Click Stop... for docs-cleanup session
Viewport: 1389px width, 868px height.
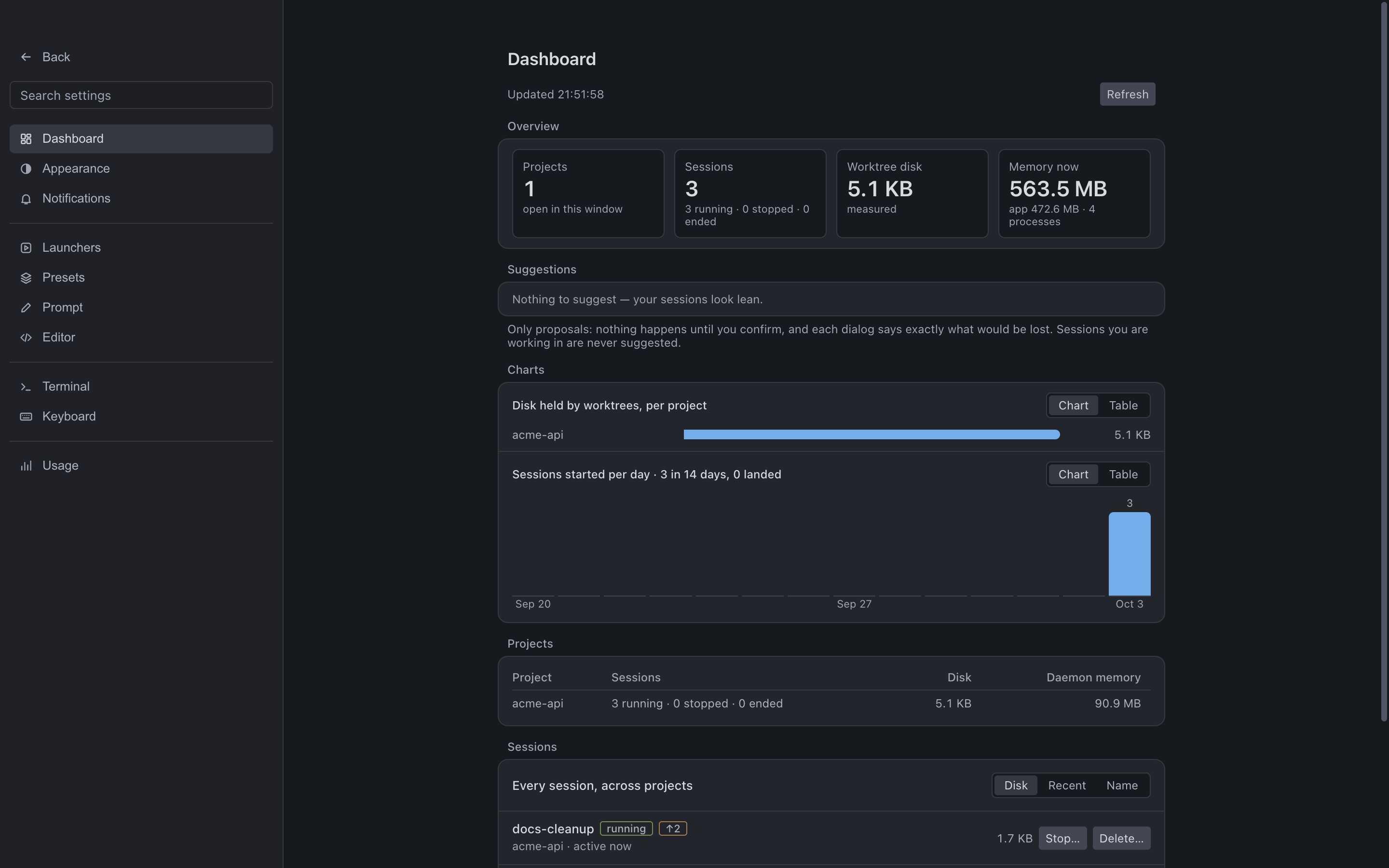[x=1062, y=838]
